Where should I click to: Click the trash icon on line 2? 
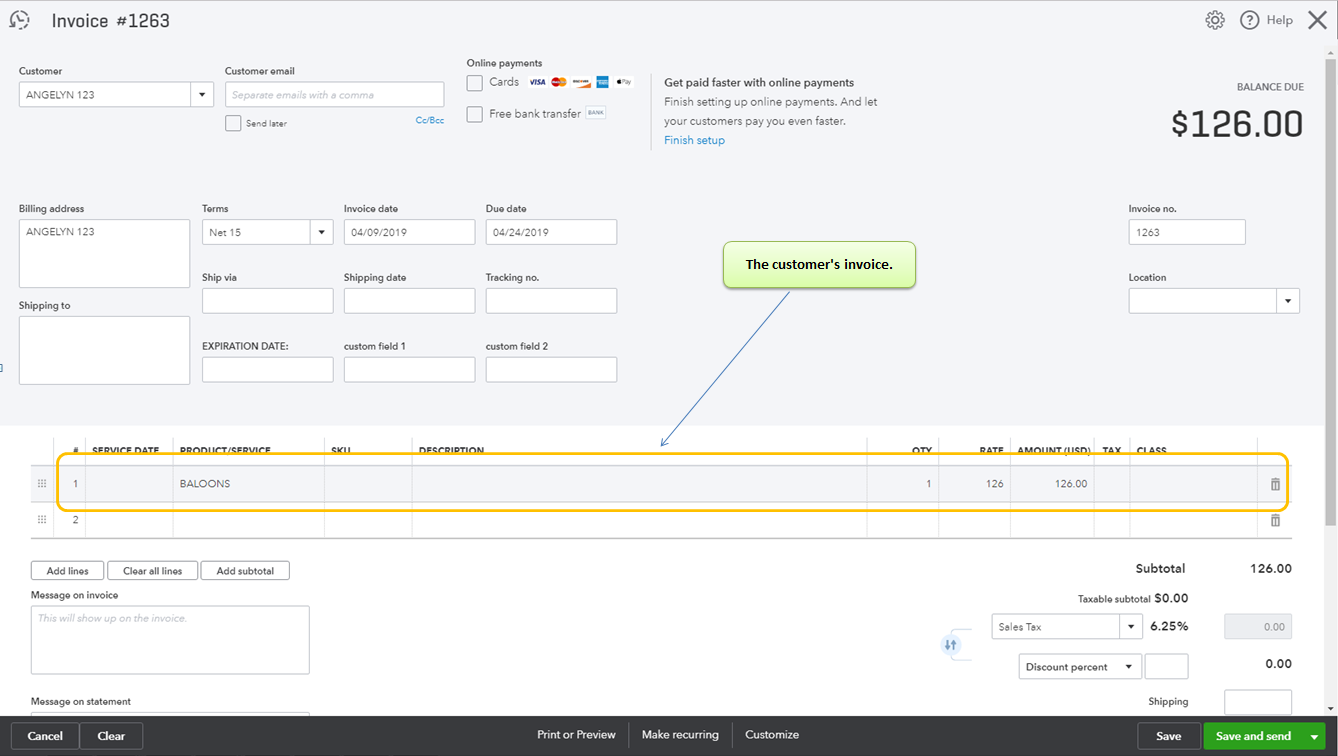pos(1275,520)
